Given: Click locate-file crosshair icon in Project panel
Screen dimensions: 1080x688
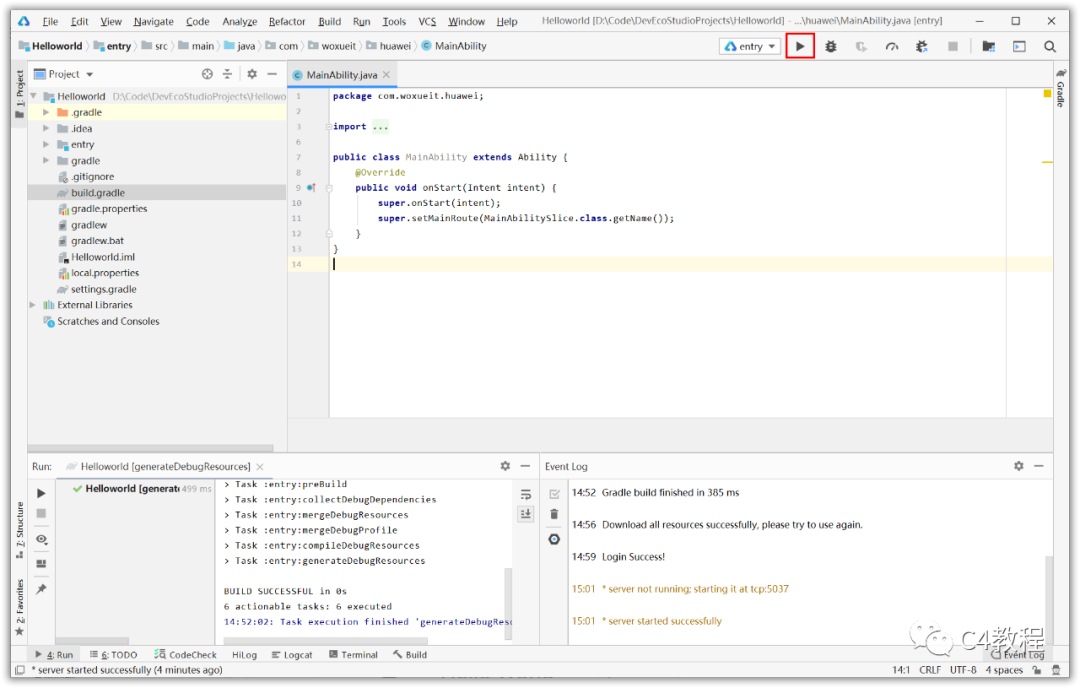Looking at the screenshot, I should tap(207, 74).
